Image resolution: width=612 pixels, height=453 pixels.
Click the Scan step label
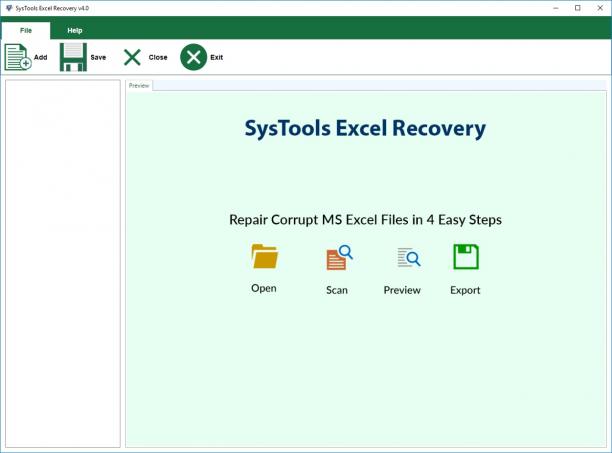click(337, 290)
